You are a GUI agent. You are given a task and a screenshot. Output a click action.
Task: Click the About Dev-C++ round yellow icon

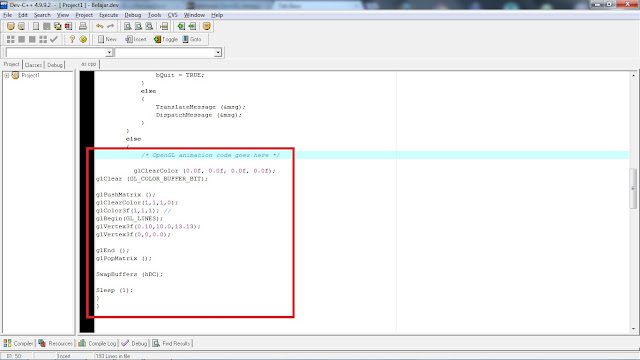[83, 39]
